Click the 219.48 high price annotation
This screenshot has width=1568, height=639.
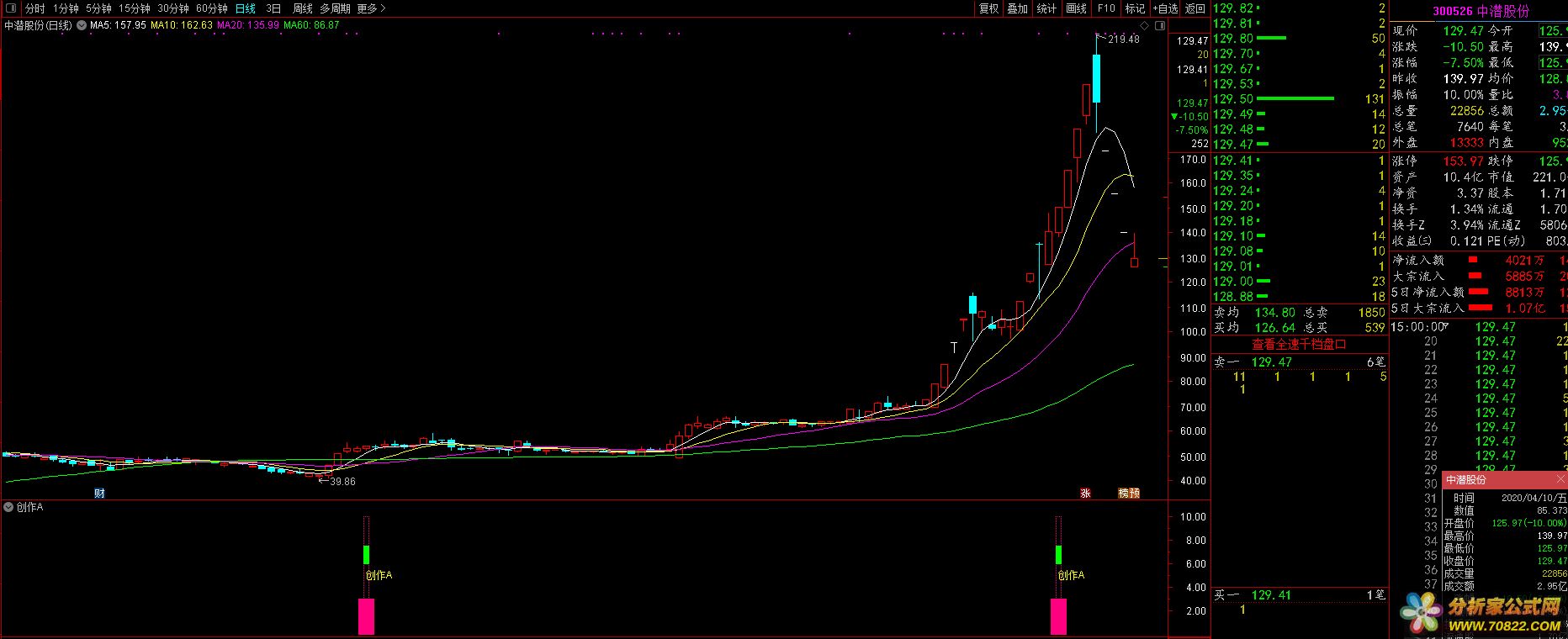(x=1124, y=39)
